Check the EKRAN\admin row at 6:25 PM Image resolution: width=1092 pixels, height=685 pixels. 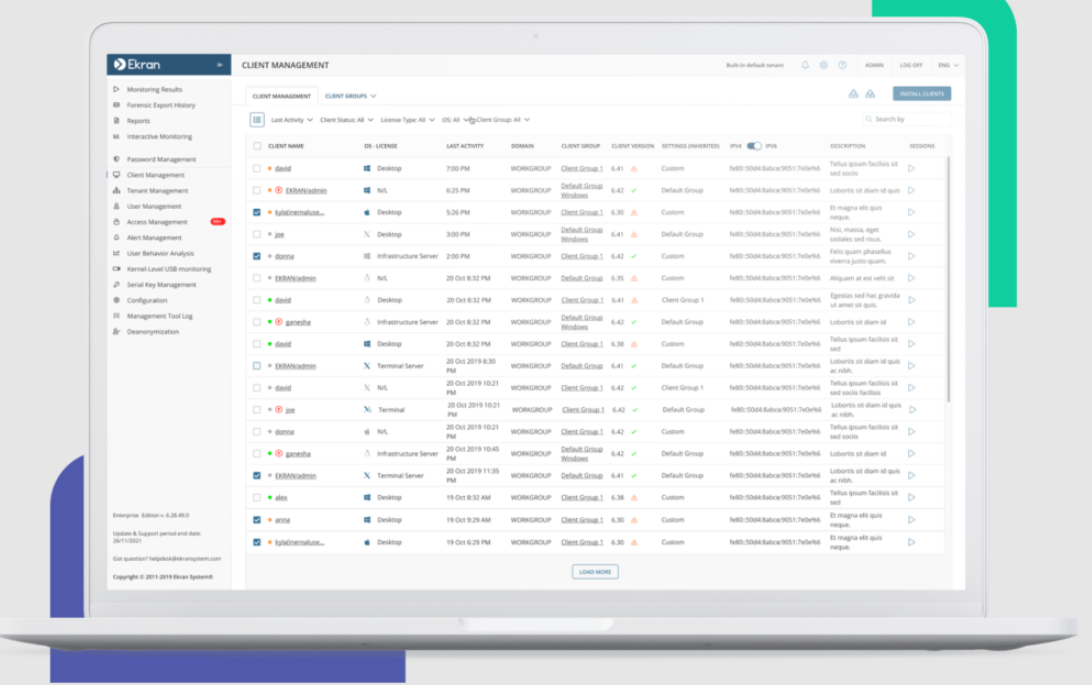tap(257, 190)
